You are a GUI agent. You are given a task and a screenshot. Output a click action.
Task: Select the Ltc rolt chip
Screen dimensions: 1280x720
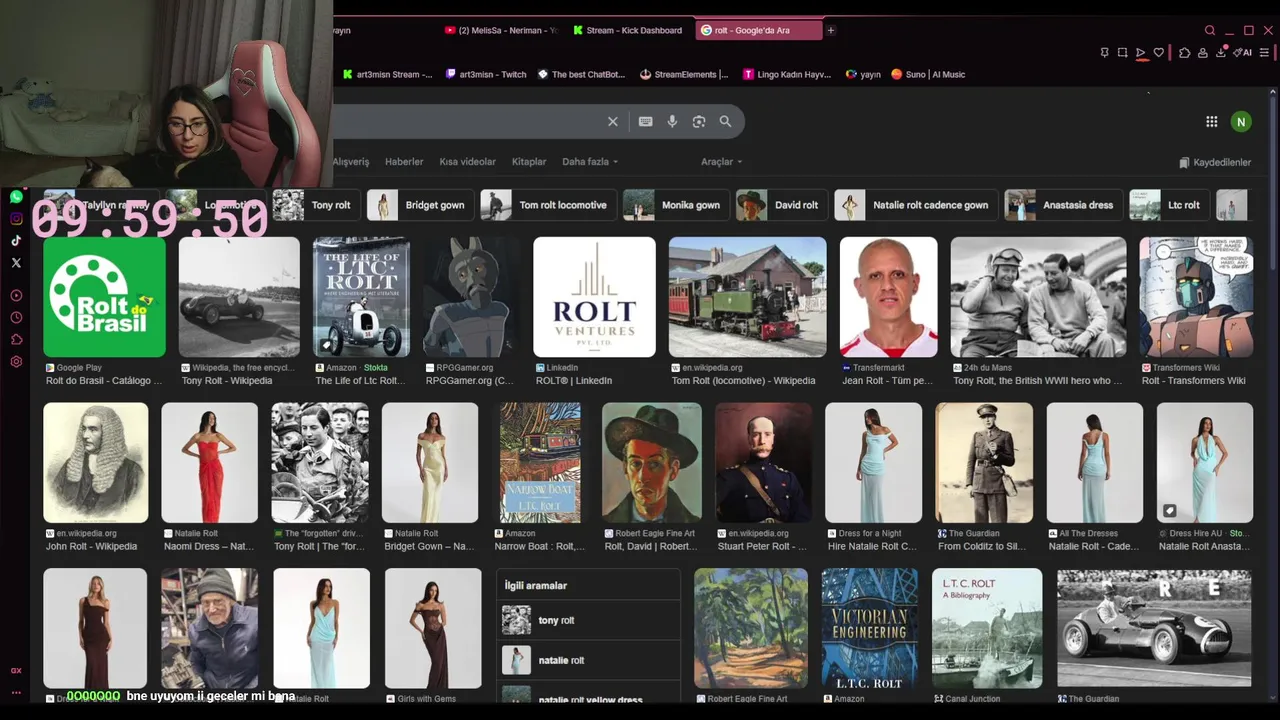point(1169,205)
